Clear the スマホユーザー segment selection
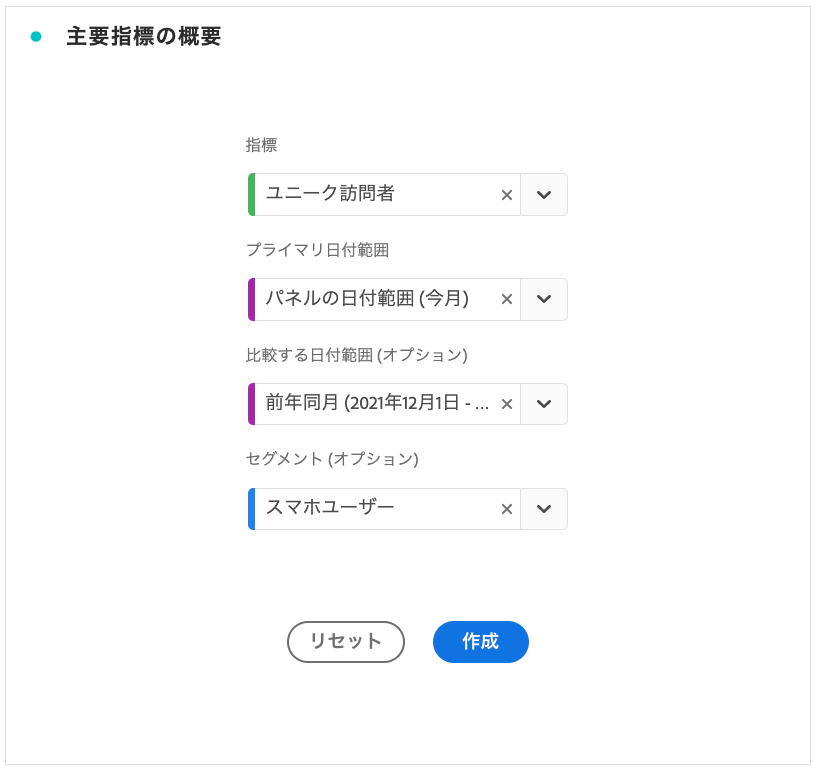The width and height of the screenshot is (818, 772). [x=507, y=509]
